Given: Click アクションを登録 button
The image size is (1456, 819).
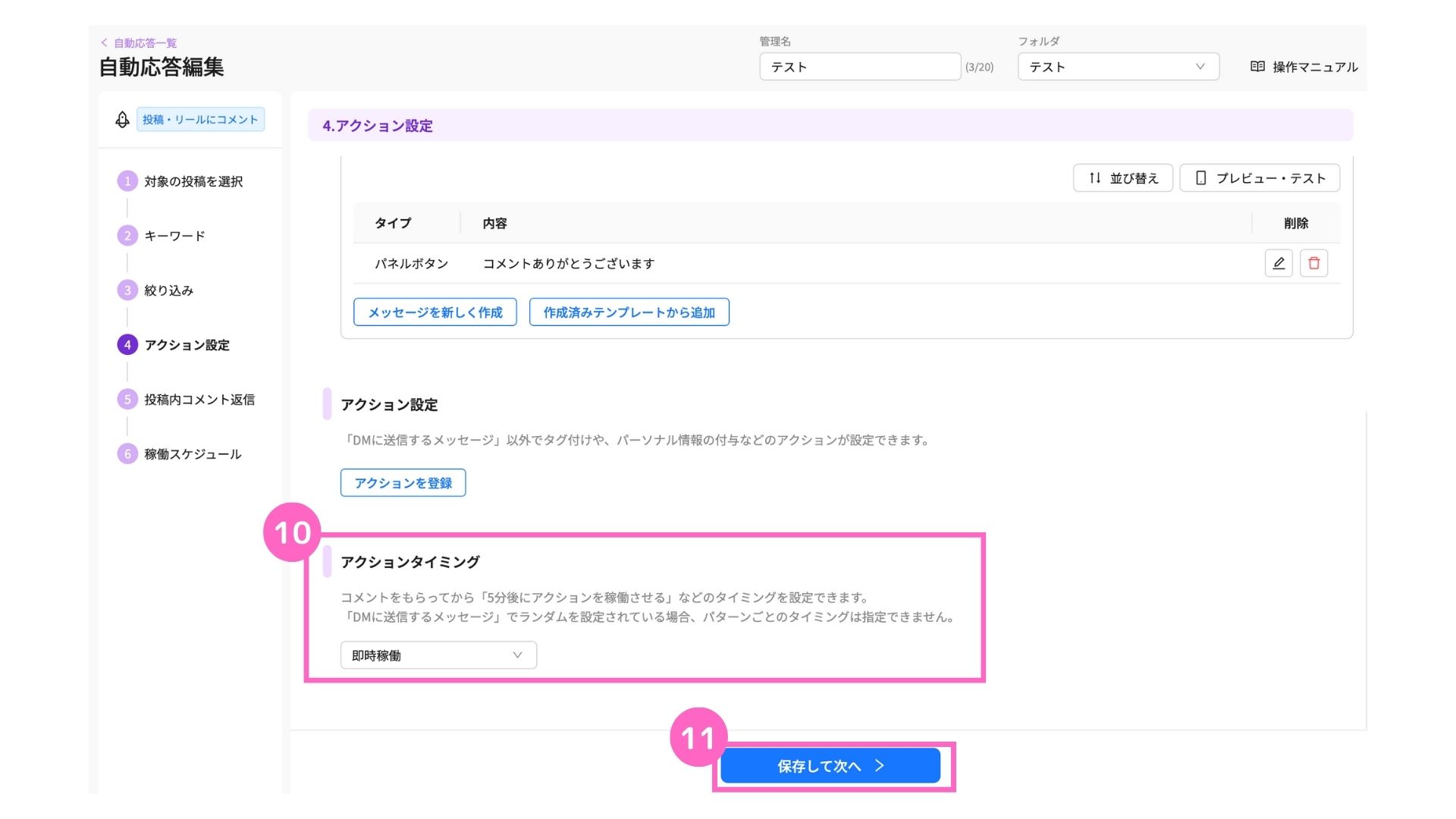Looking at the screenshot, I should (x=403, y=483).
